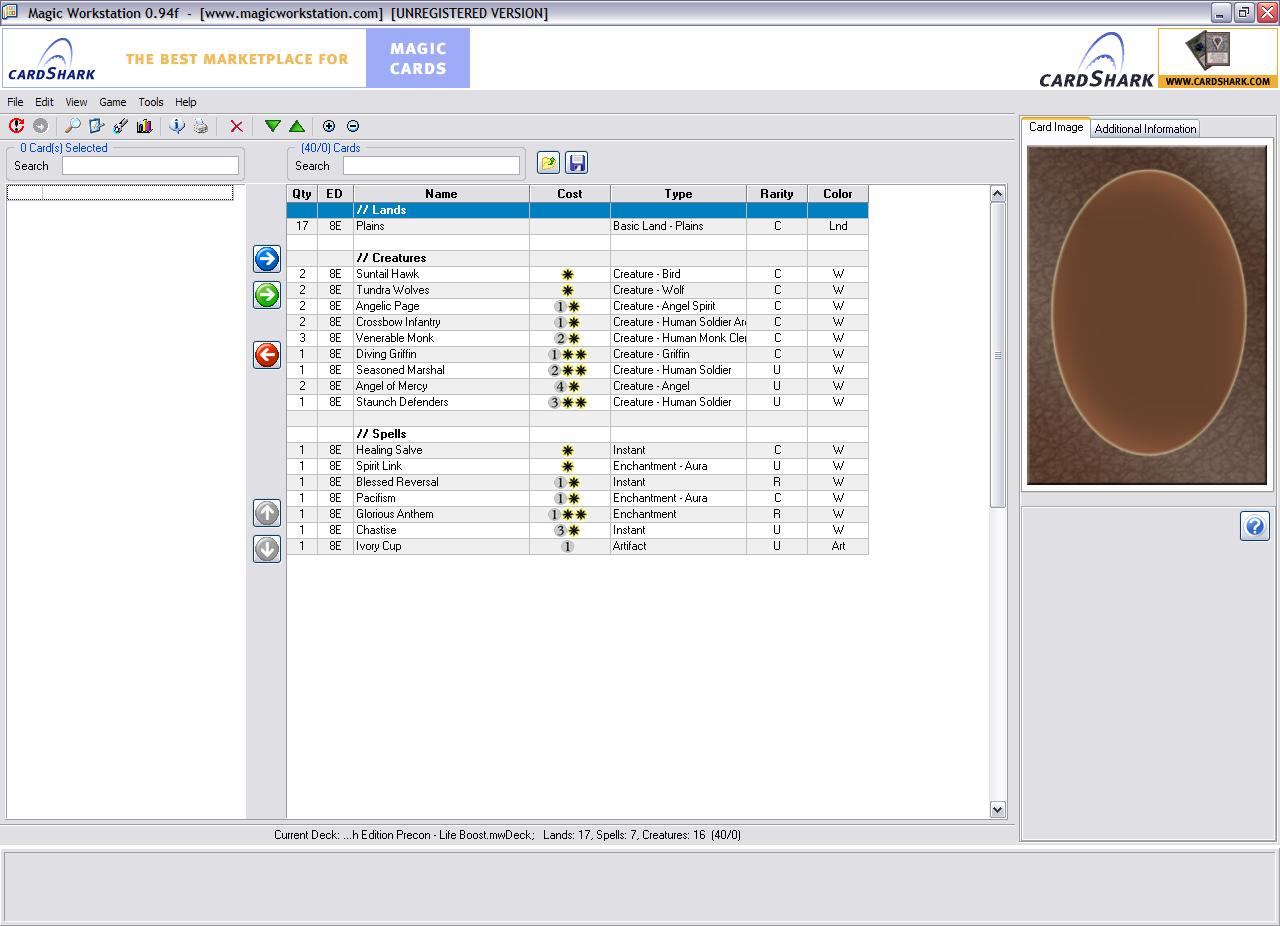Click the circled plus toolbar icon
Screen dimensions: 1280x926
point(329,126)
